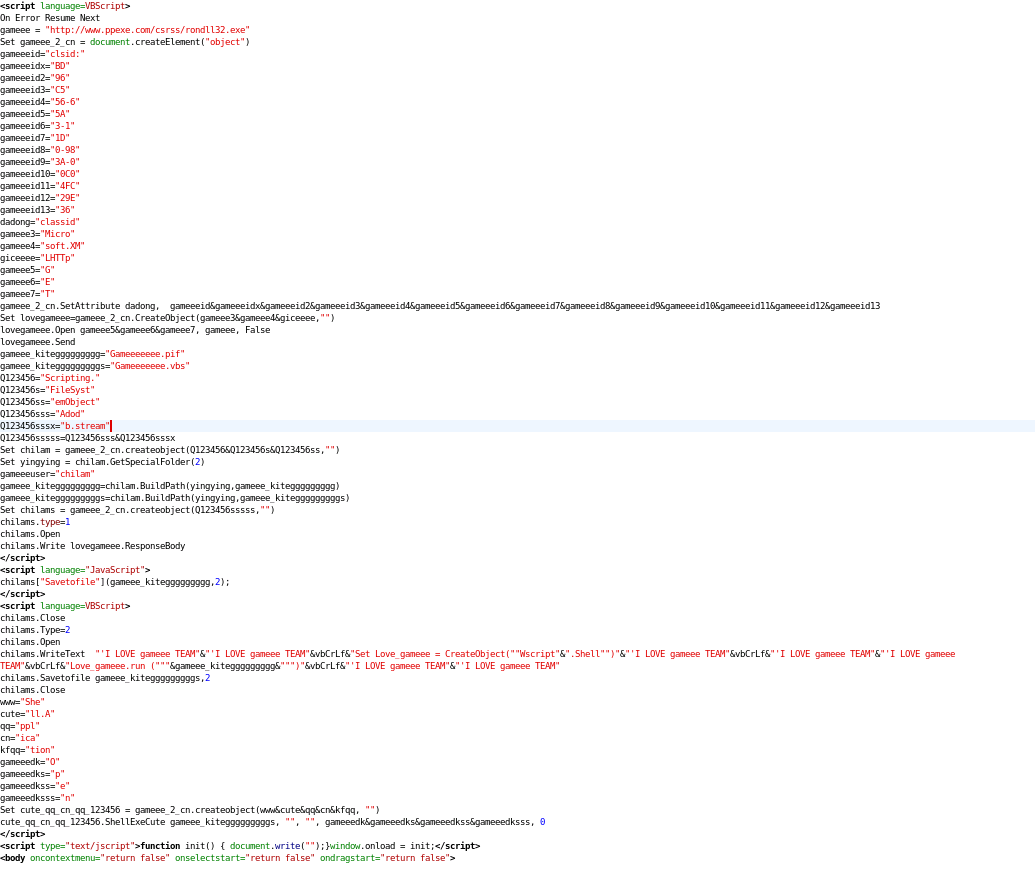Click the line "chilams.Type=2"
The image size is (1035, 885).
[35, 630]
